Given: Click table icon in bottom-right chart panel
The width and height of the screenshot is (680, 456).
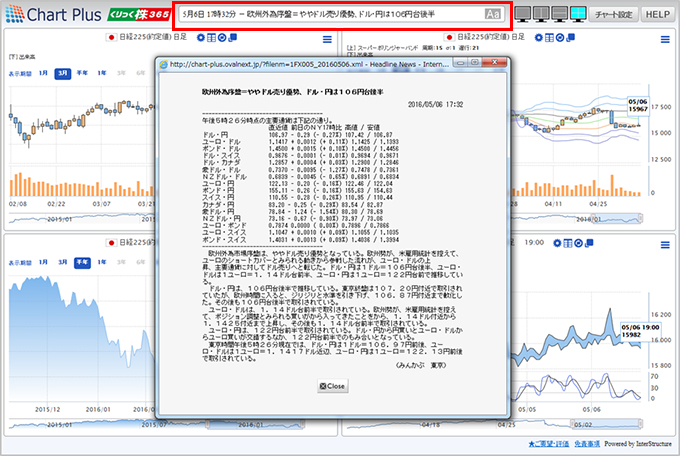Looking at the screenshot, I should point(568,243).
